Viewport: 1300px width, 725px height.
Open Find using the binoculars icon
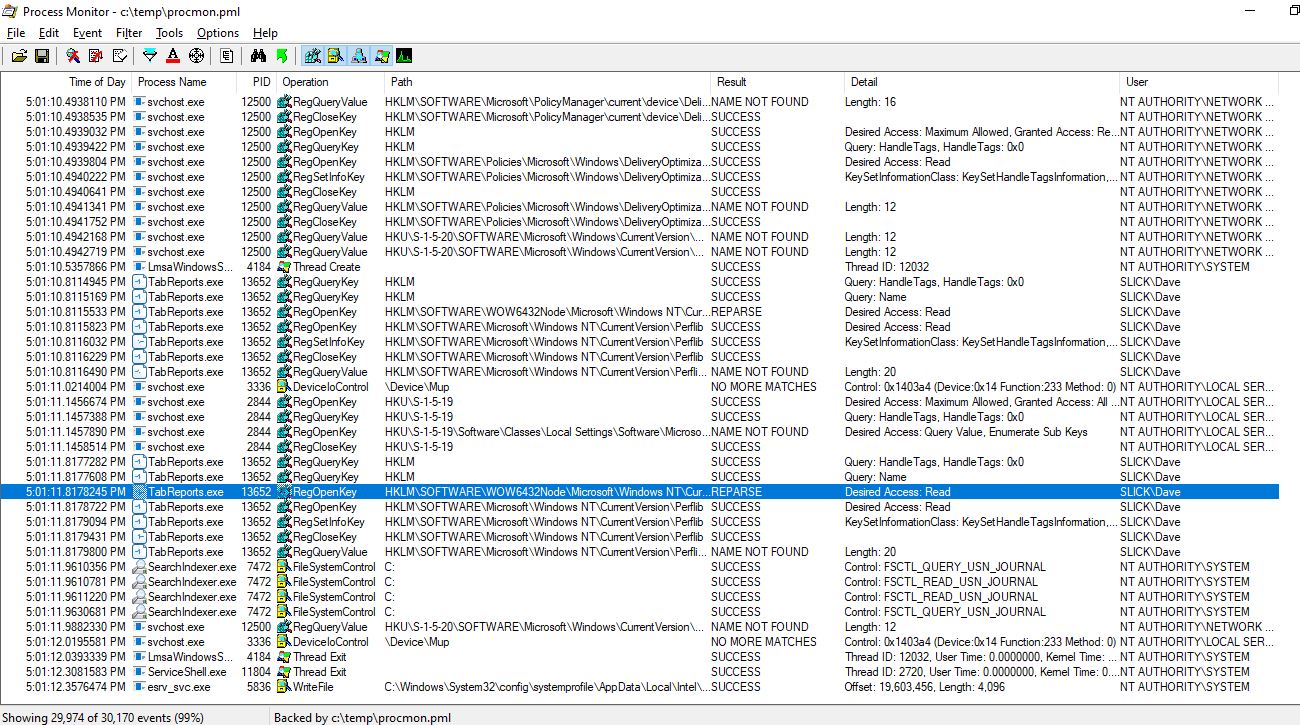(258, 56)
